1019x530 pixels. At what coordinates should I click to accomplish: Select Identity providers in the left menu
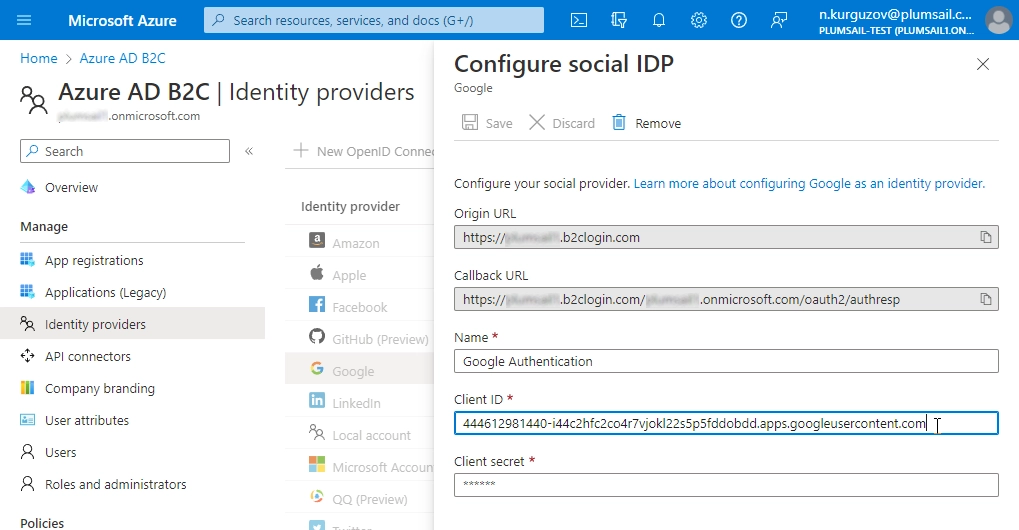pyautogui.click(x=133, y=323)
